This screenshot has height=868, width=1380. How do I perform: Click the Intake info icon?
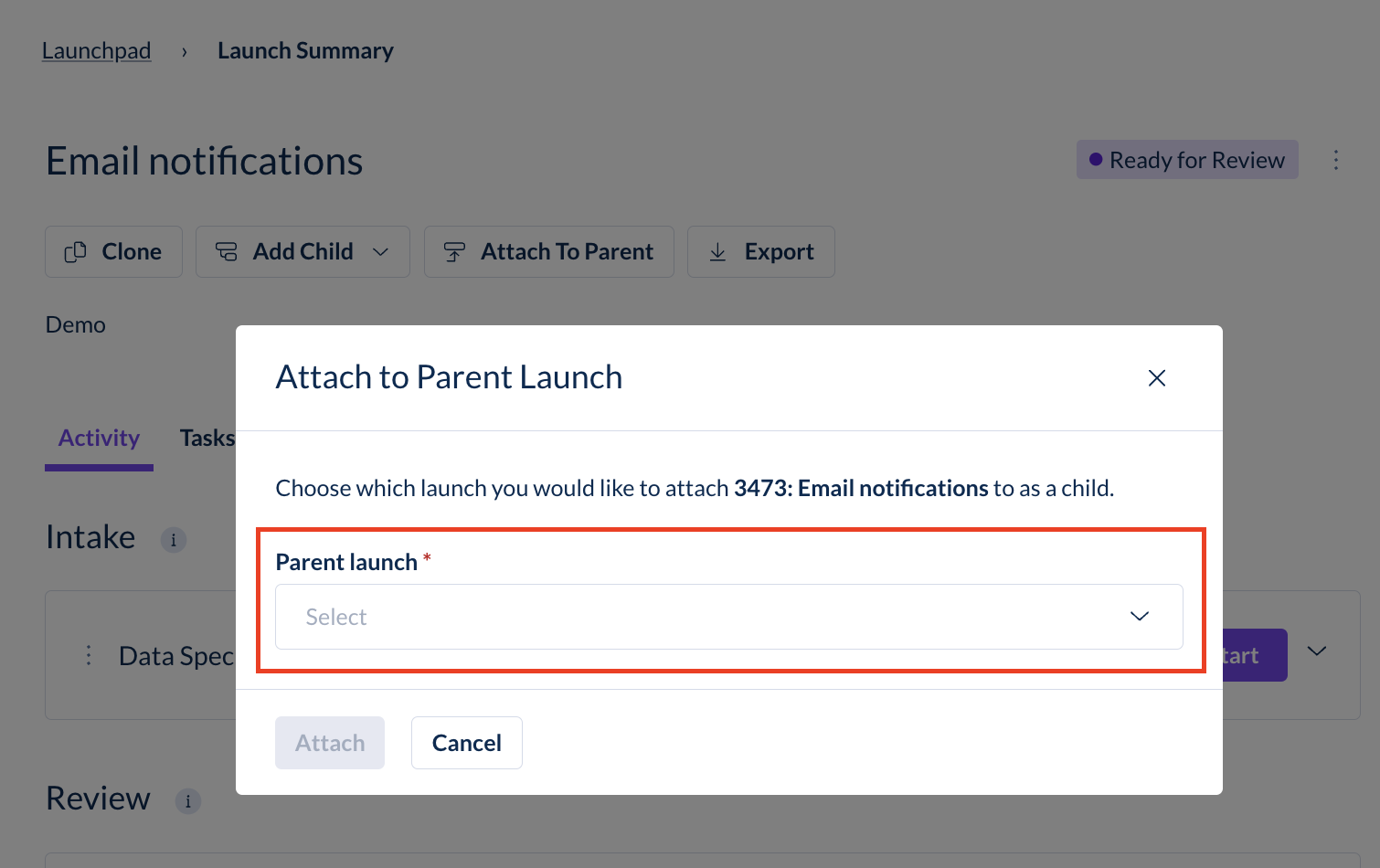click(x=174, y=540)
